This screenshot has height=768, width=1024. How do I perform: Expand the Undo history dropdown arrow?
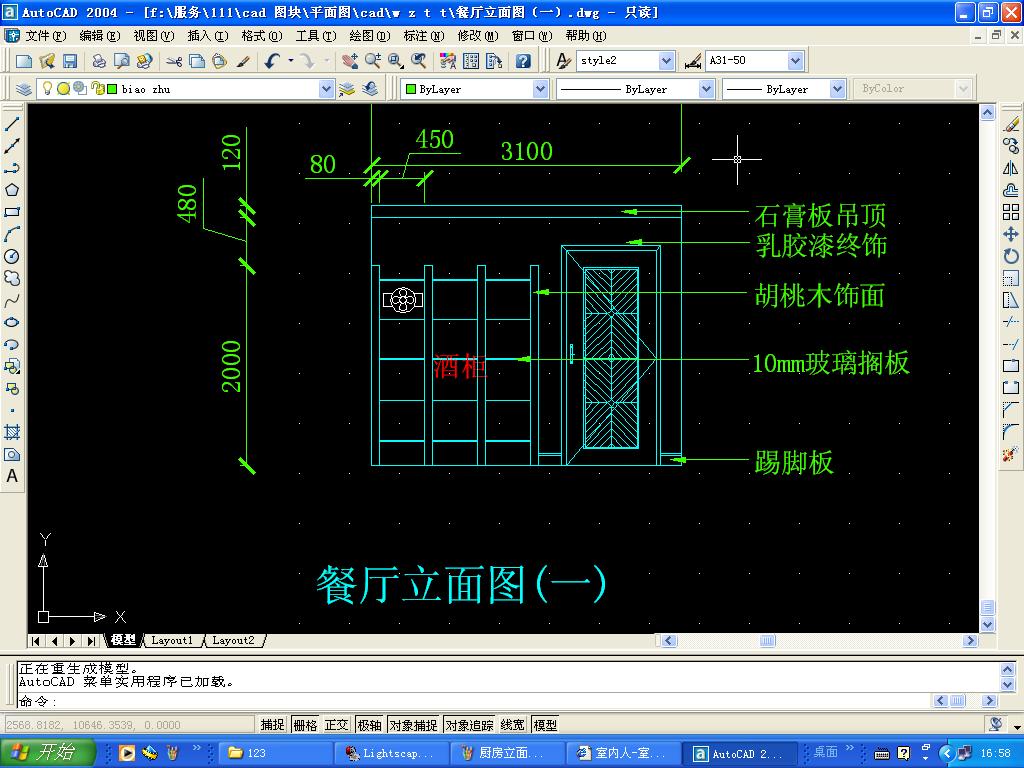click(x=291, y=61)
